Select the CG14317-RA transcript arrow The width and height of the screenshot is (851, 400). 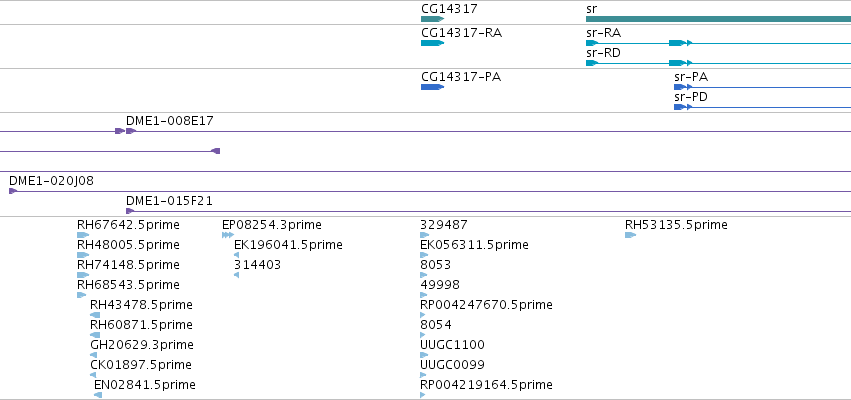click(433, 43)
